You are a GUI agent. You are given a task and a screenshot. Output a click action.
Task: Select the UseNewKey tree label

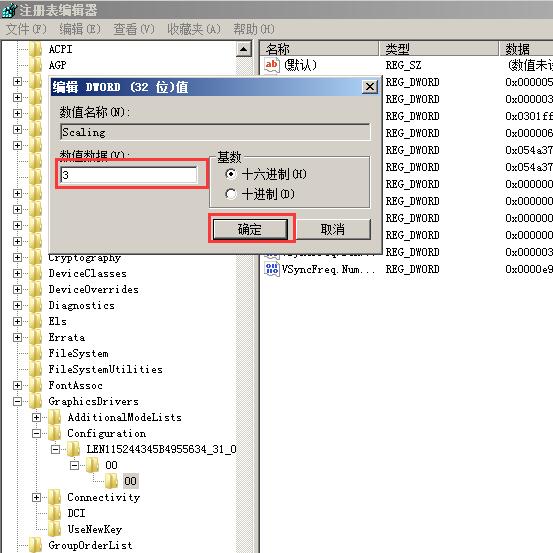point(95,529)
